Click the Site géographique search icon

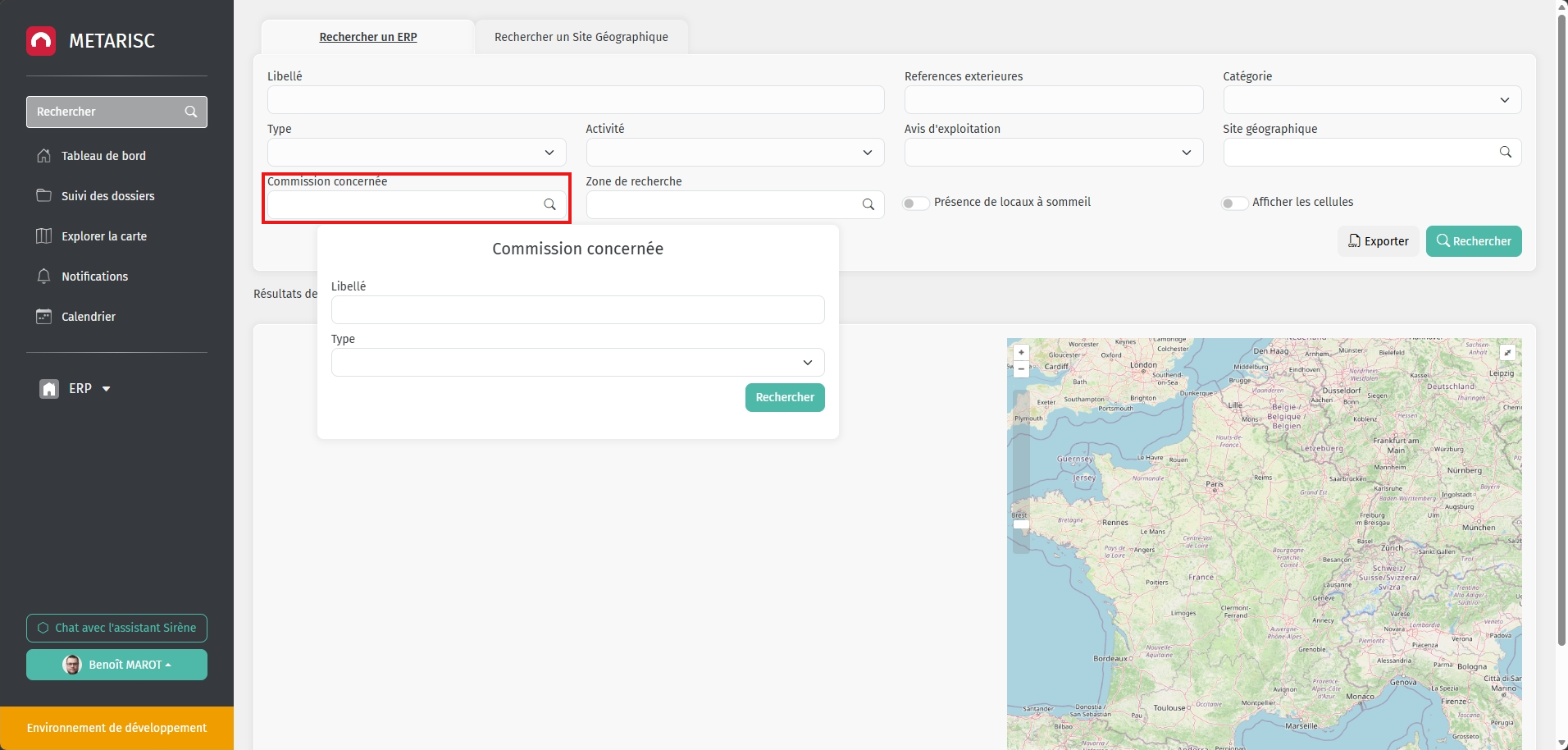[x=1505, y=152]
